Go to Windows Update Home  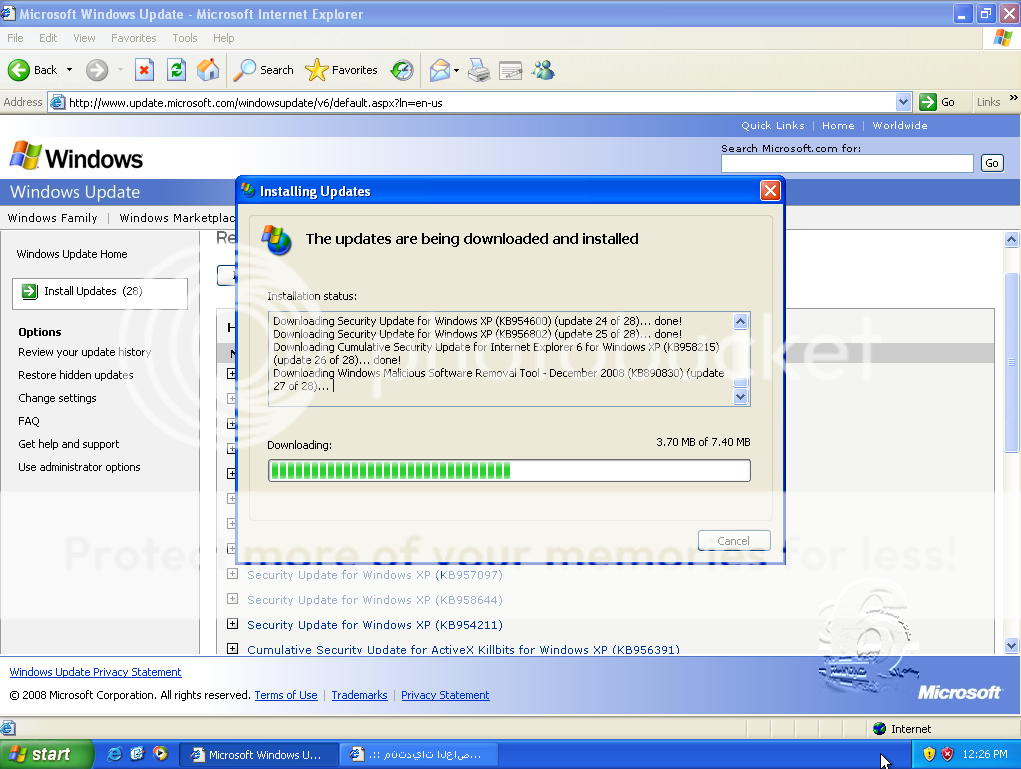(x=72, y=254)
